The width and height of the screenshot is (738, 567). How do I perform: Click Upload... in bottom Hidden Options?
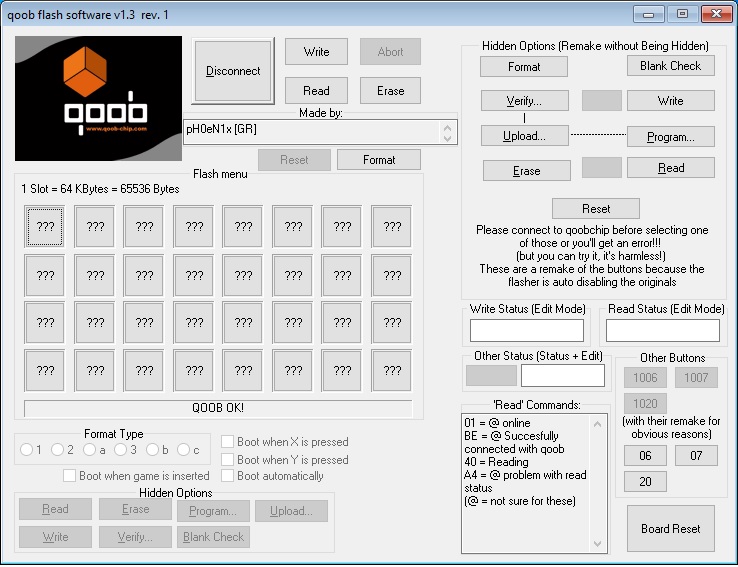[291, 511]
